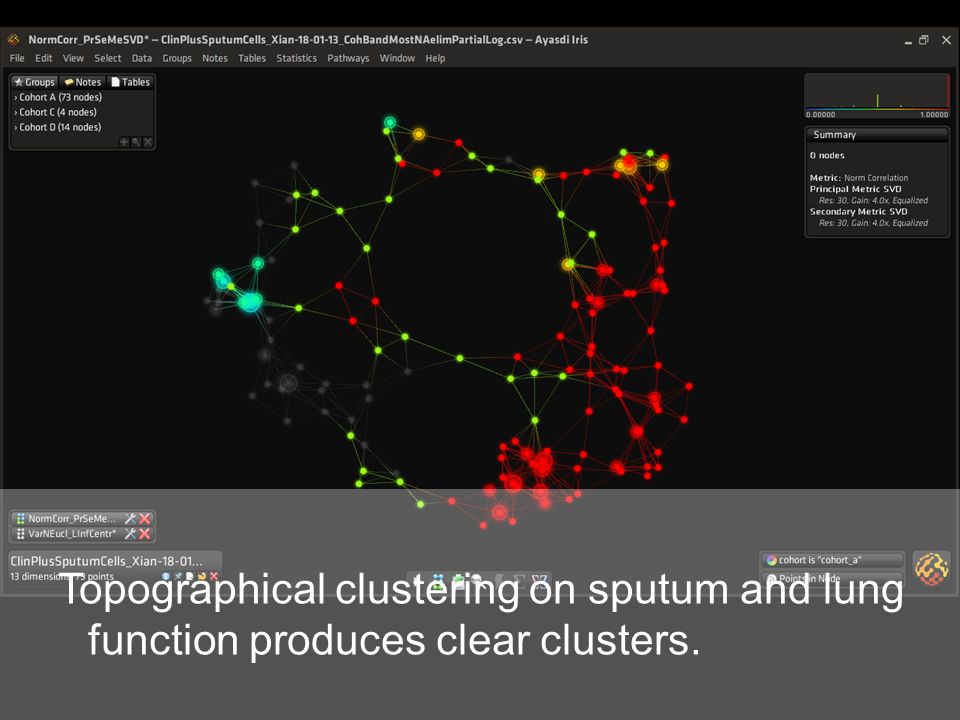The width and height of the screenshot is (960, 720).
Task: Expand the Cohort C group arrow
Action: pos(15,113)
